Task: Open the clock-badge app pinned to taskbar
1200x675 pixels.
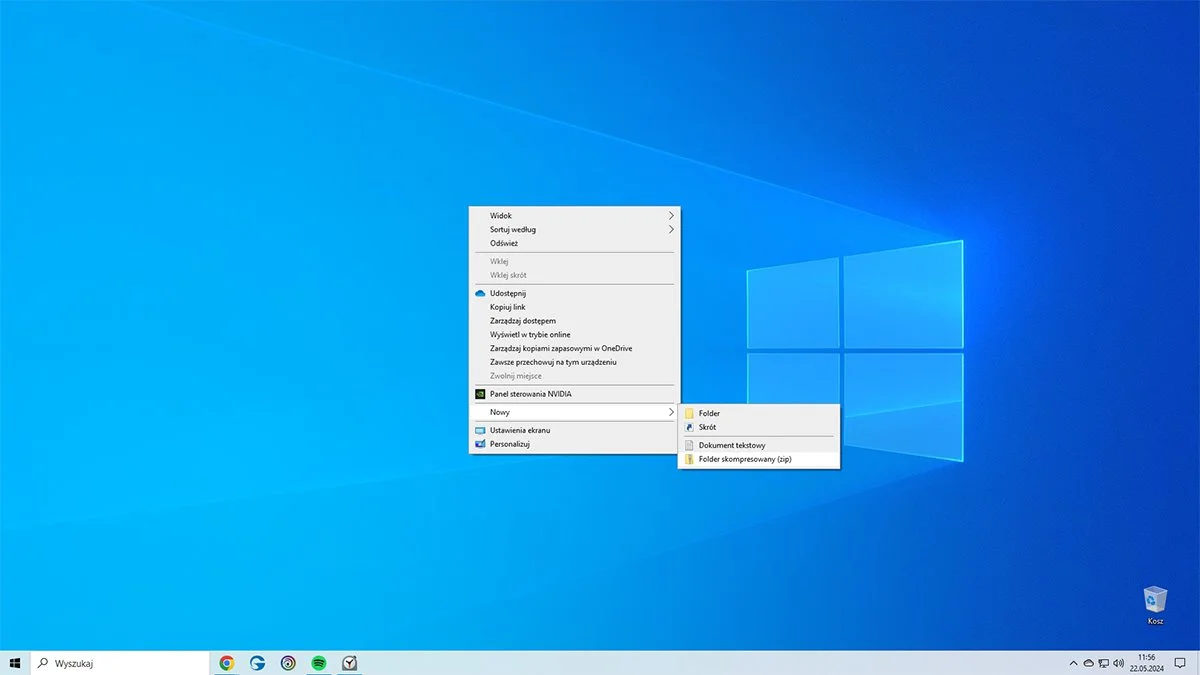Action: [x=349, y=662]
